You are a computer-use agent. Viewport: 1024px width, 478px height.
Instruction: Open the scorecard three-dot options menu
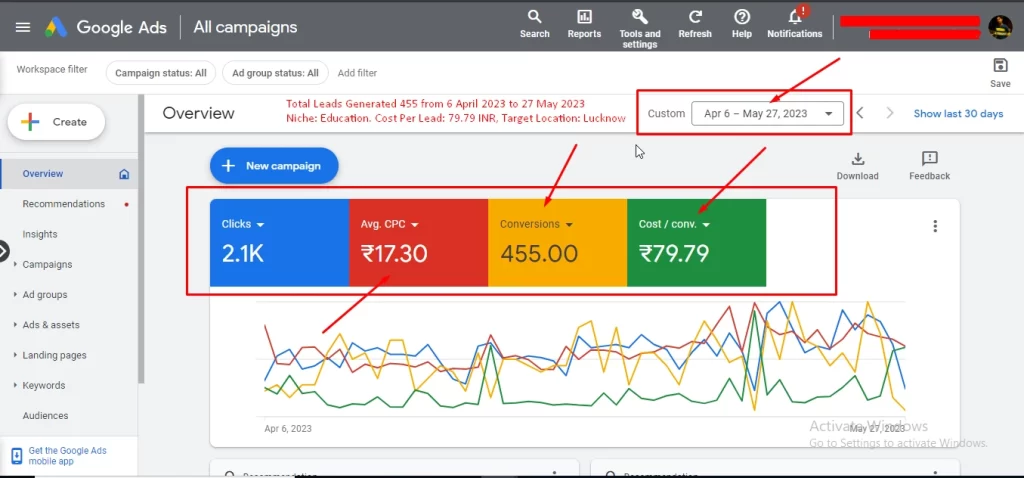pyautogui.click(x=935, y=226)
